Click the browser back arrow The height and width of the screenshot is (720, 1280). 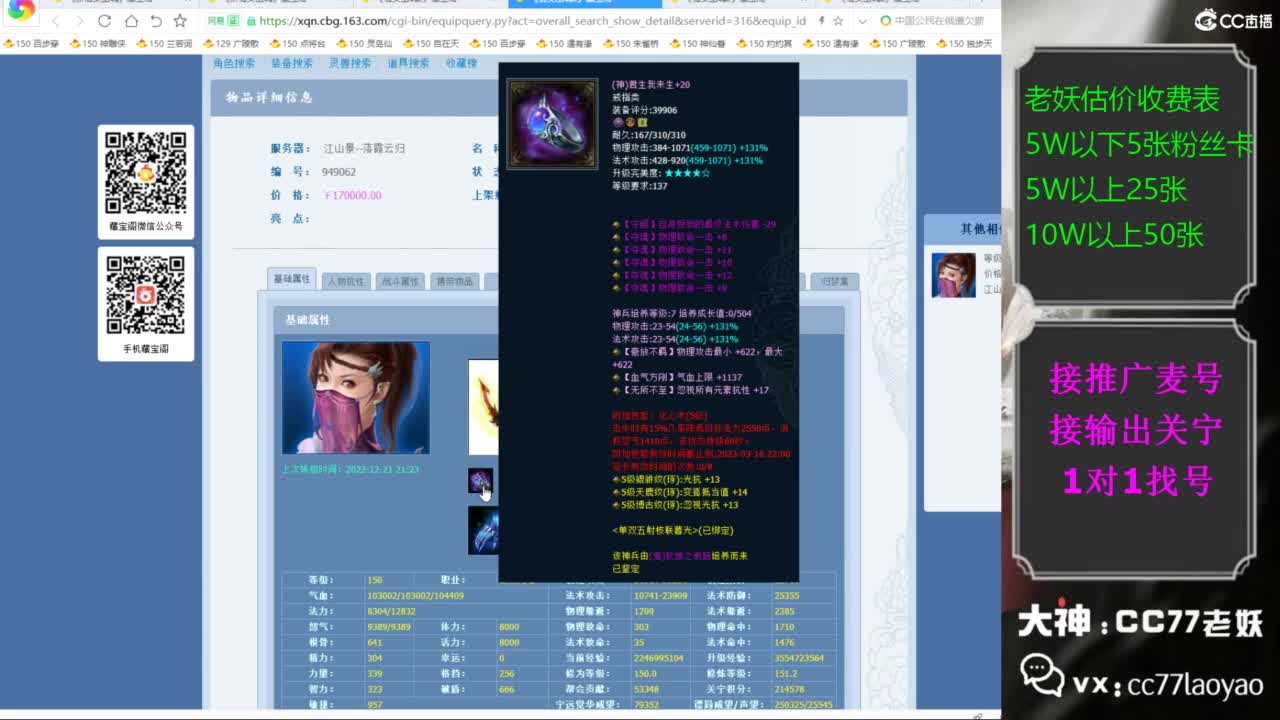[x=55, y=21]
